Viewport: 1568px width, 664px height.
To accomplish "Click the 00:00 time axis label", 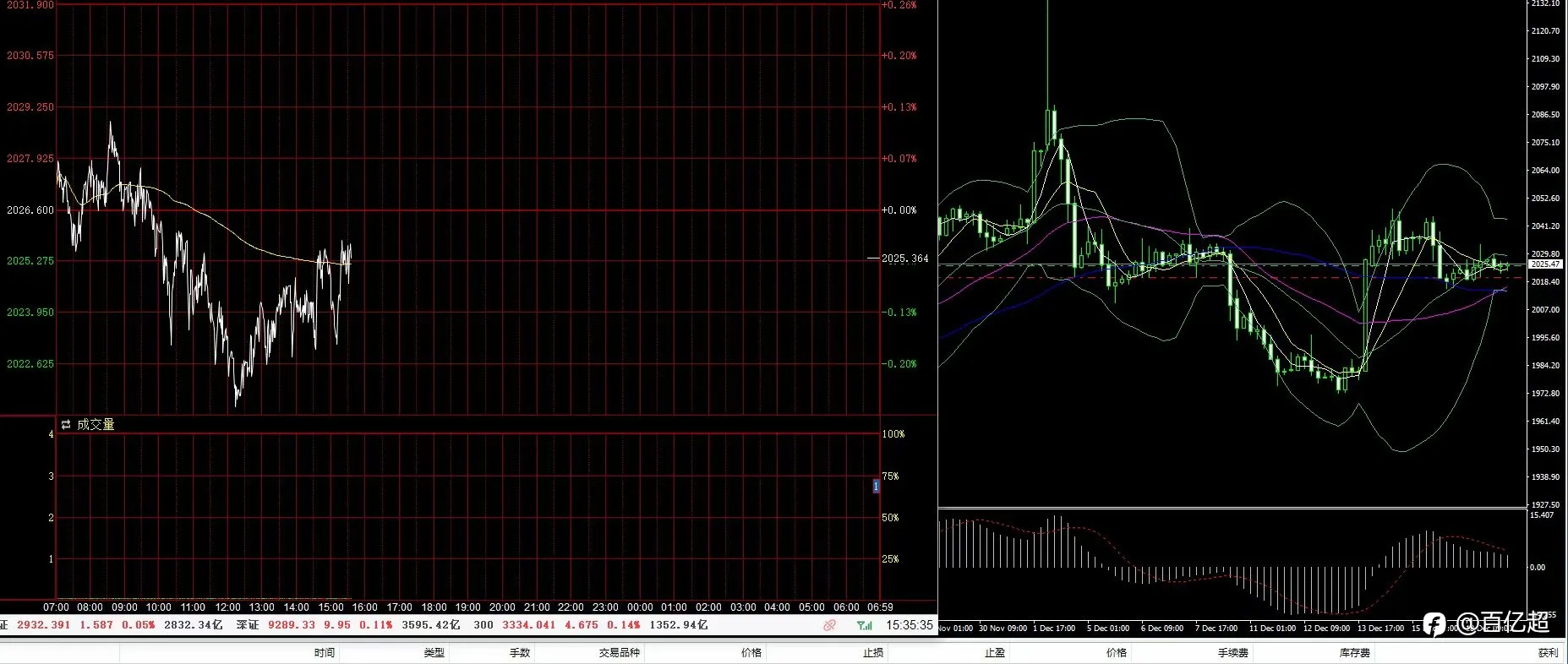I will coord(640,607).
